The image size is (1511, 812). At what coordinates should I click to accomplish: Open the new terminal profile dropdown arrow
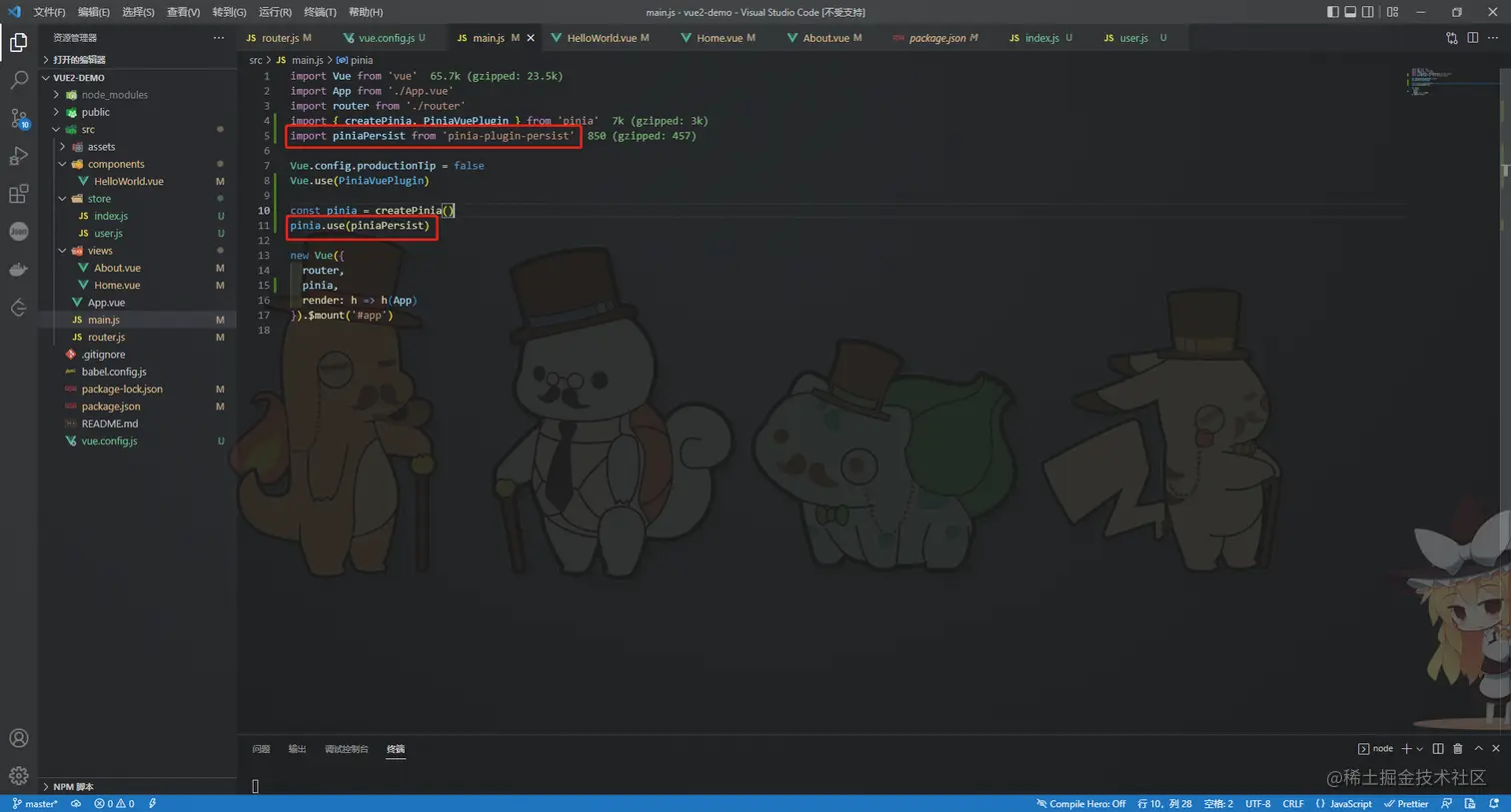1420,748
